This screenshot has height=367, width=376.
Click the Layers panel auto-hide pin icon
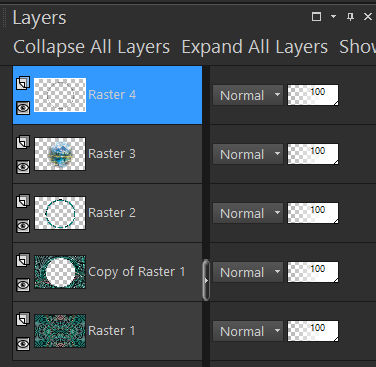[x=350, y=17]
